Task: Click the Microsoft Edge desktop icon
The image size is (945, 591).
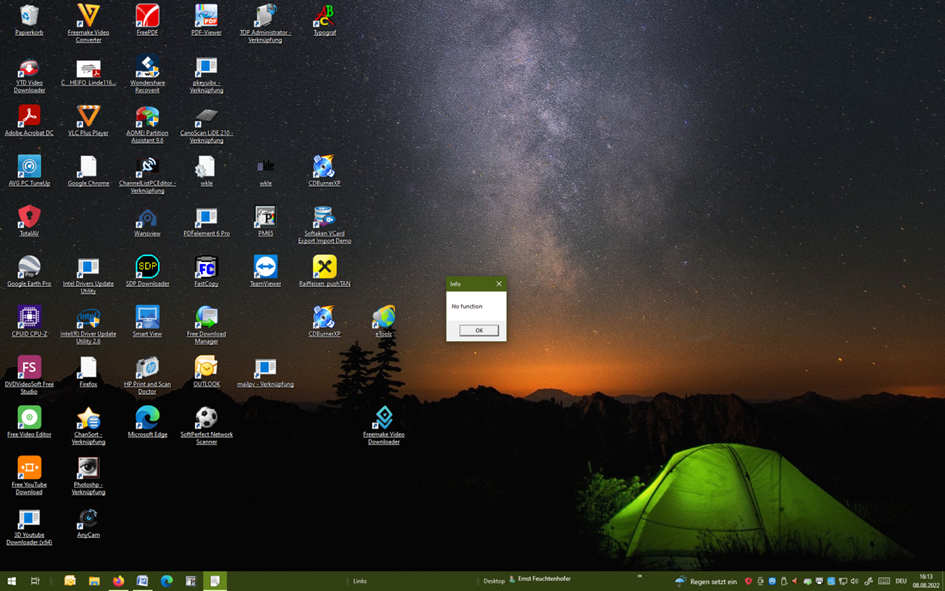Action: [x=147, y=421]
